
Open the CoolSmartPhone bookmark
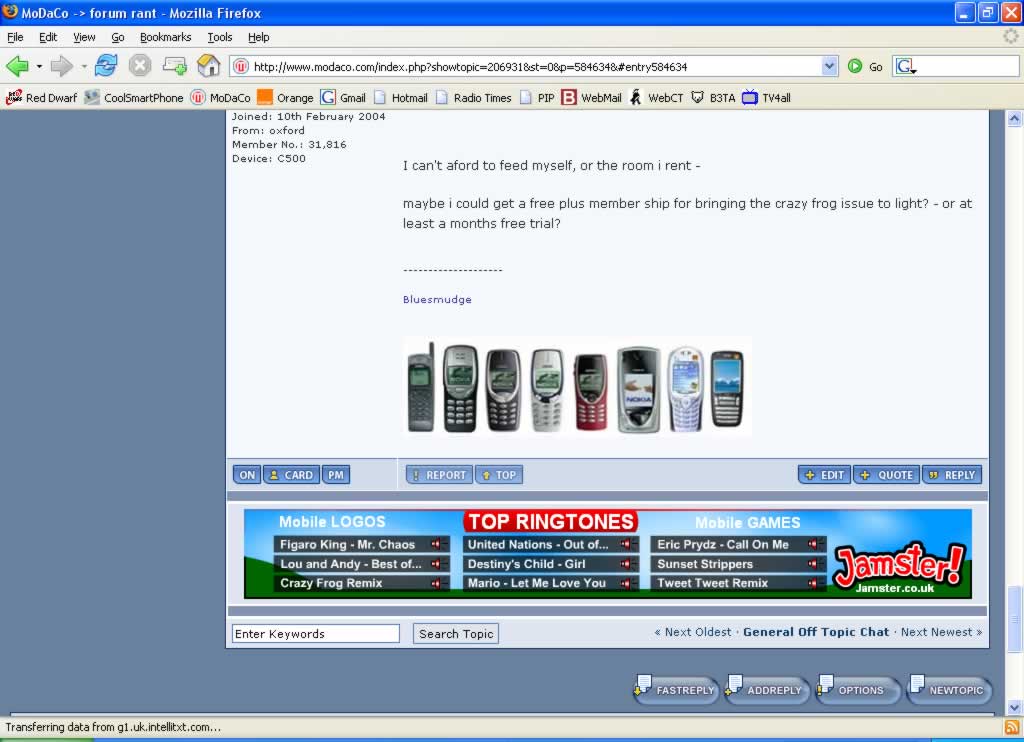click(x=134, y=98)
